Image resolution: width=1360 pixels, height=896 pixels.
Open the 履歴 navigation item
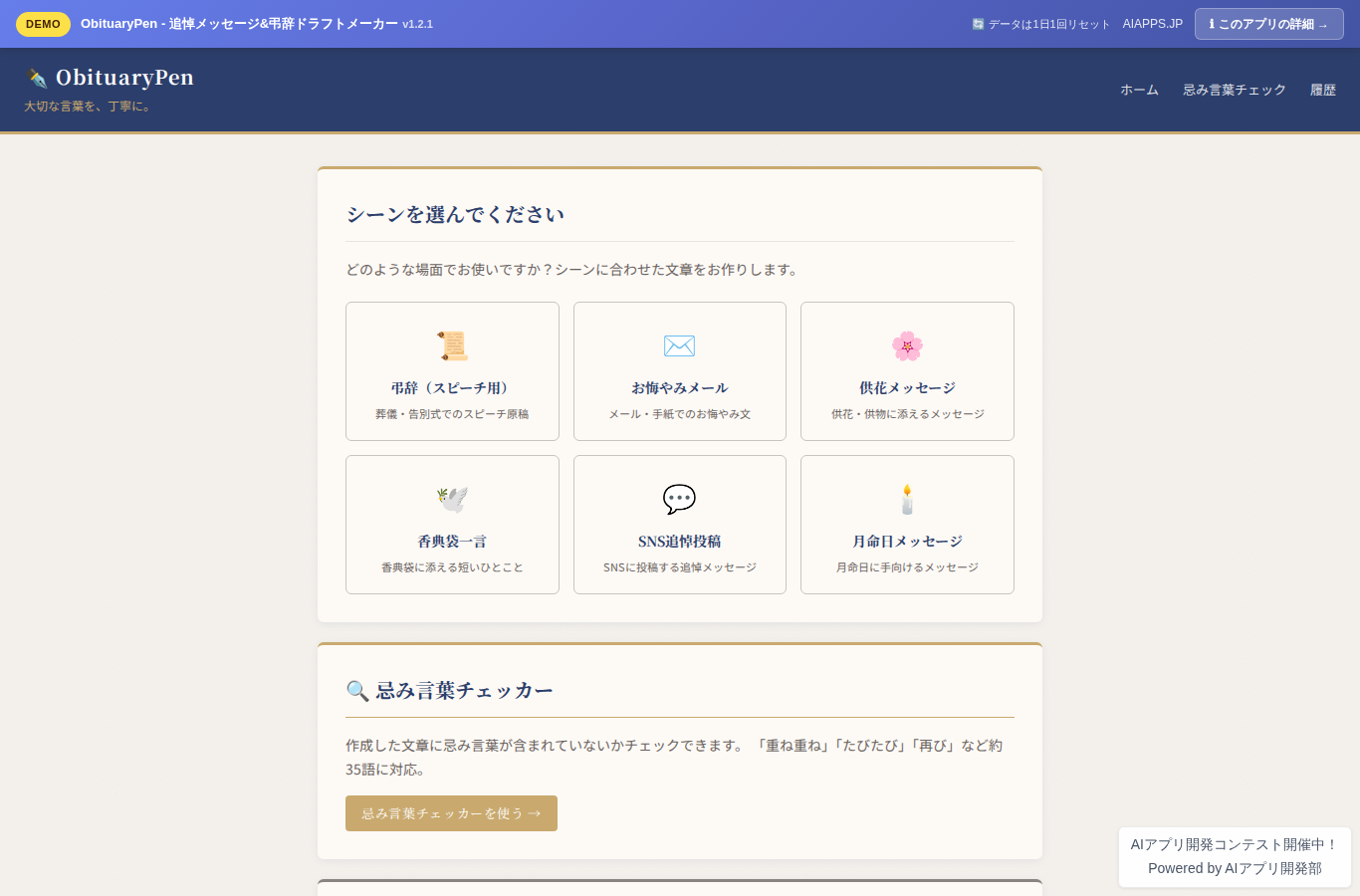[x=1323, y=90]
